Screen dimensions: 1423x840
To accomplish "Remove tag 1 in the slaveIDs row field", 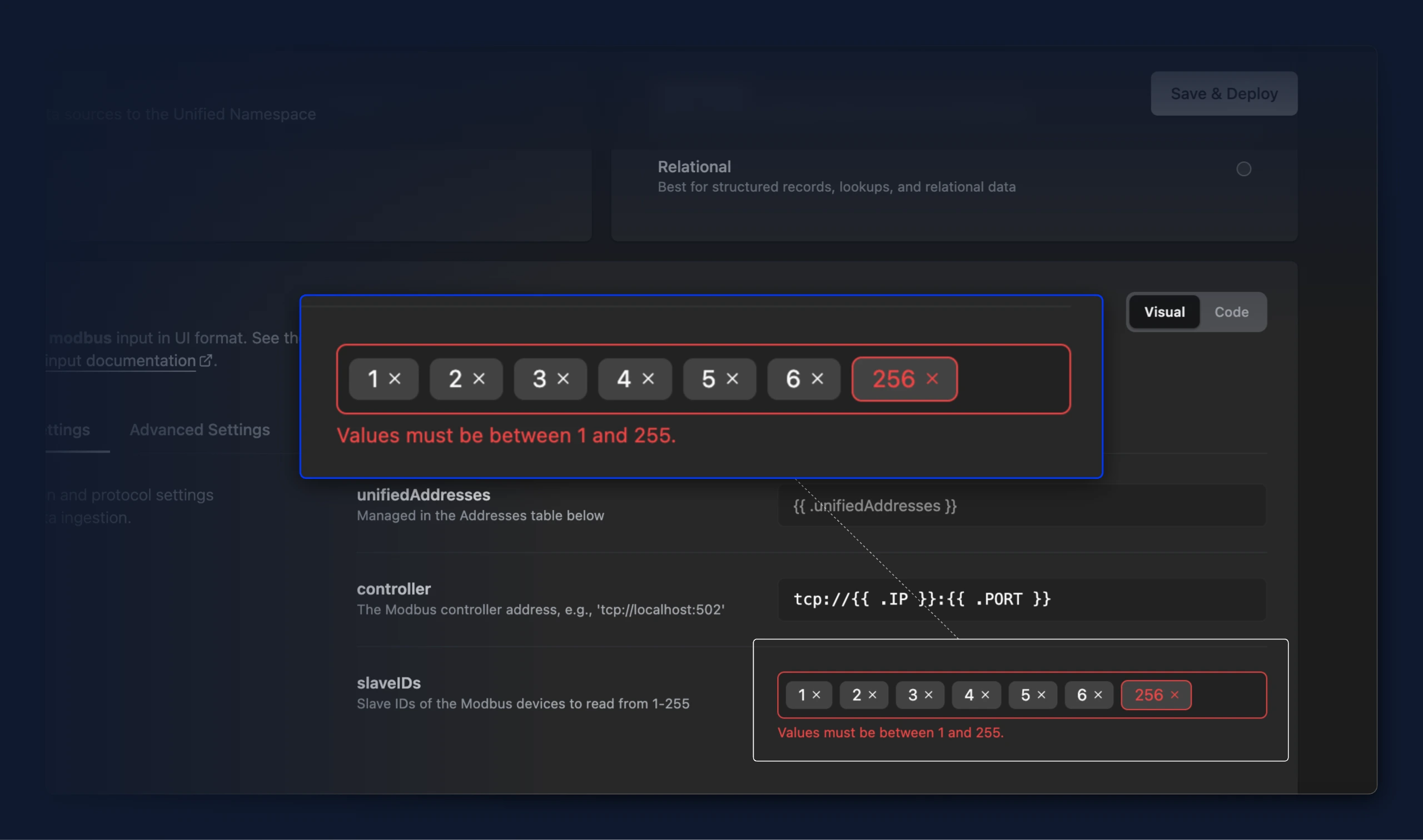I will [816, 694].
